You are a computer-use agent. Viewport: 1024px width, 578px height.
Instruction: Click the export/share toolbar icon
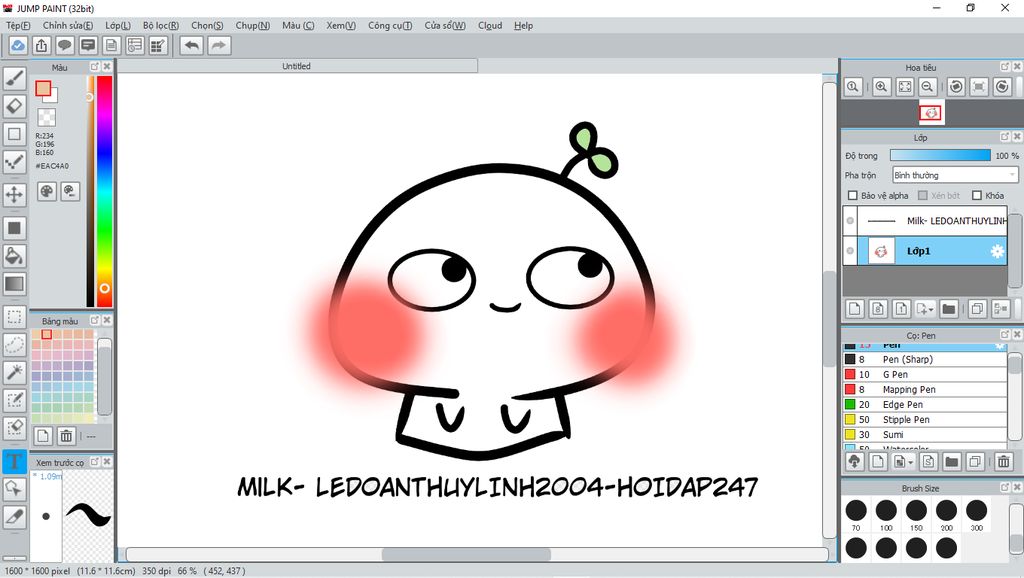point(41,46)
